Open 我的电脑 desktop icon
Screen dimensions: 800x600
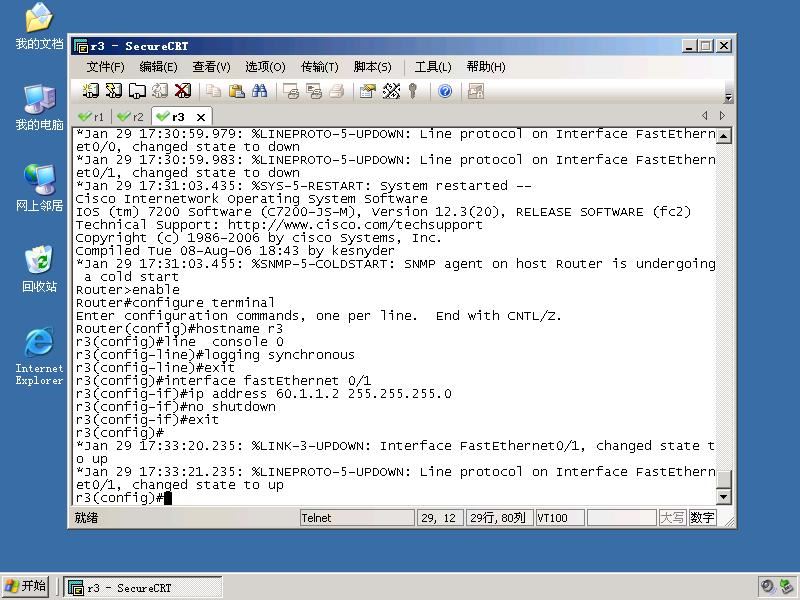click(x=39, y=108)
